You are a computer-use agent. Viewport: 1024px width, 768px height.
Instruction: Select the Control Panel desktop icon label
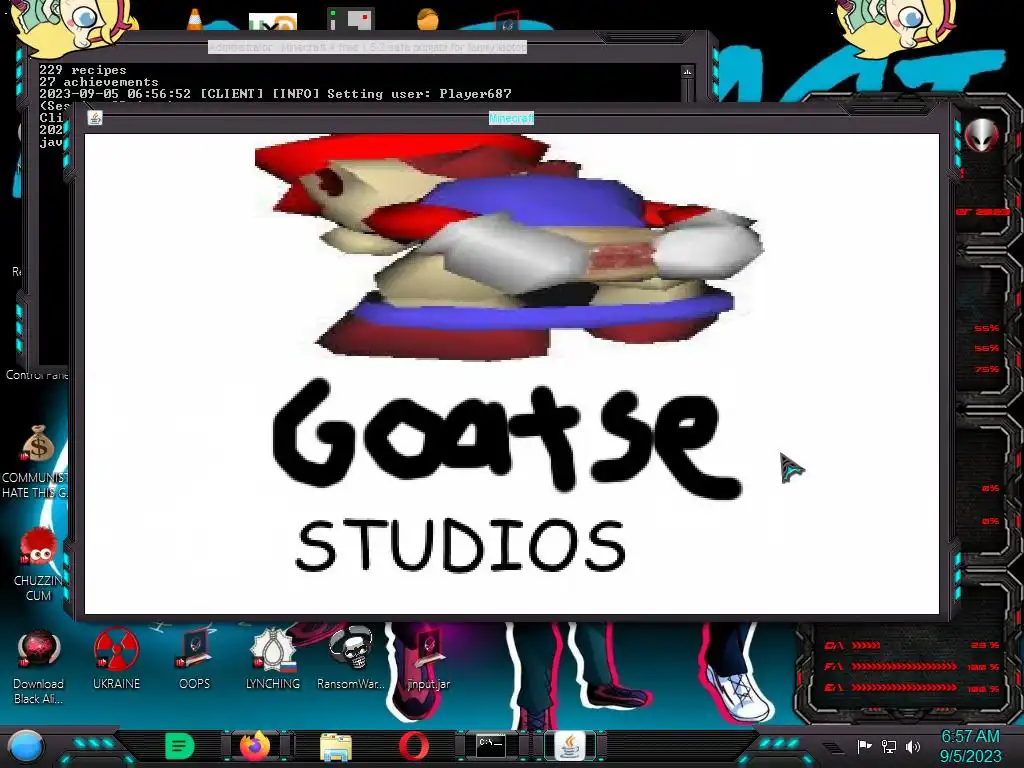coord(37,375)
